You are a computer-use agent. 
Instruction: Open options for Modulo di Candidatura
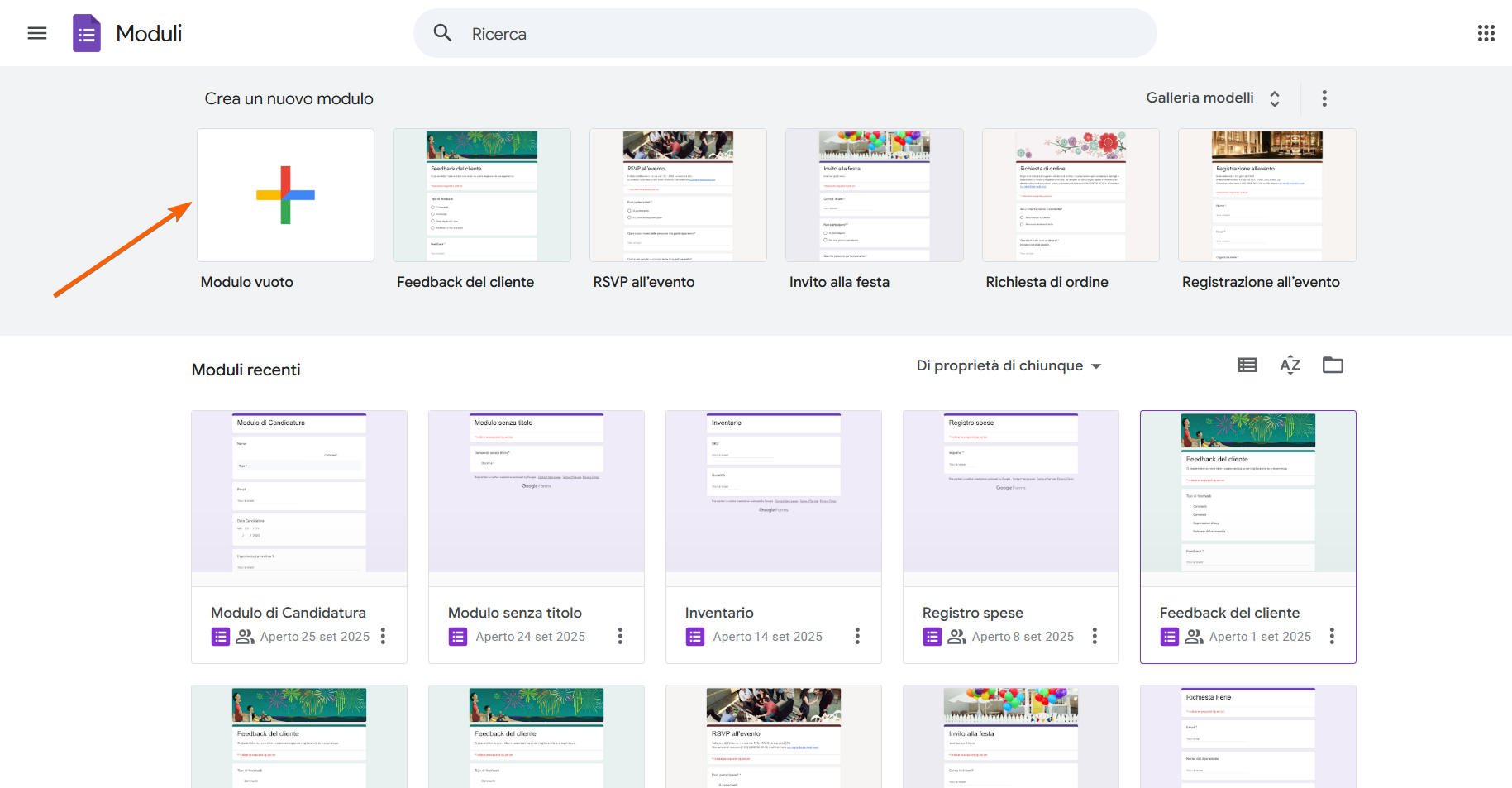click(x=383, y=636)
